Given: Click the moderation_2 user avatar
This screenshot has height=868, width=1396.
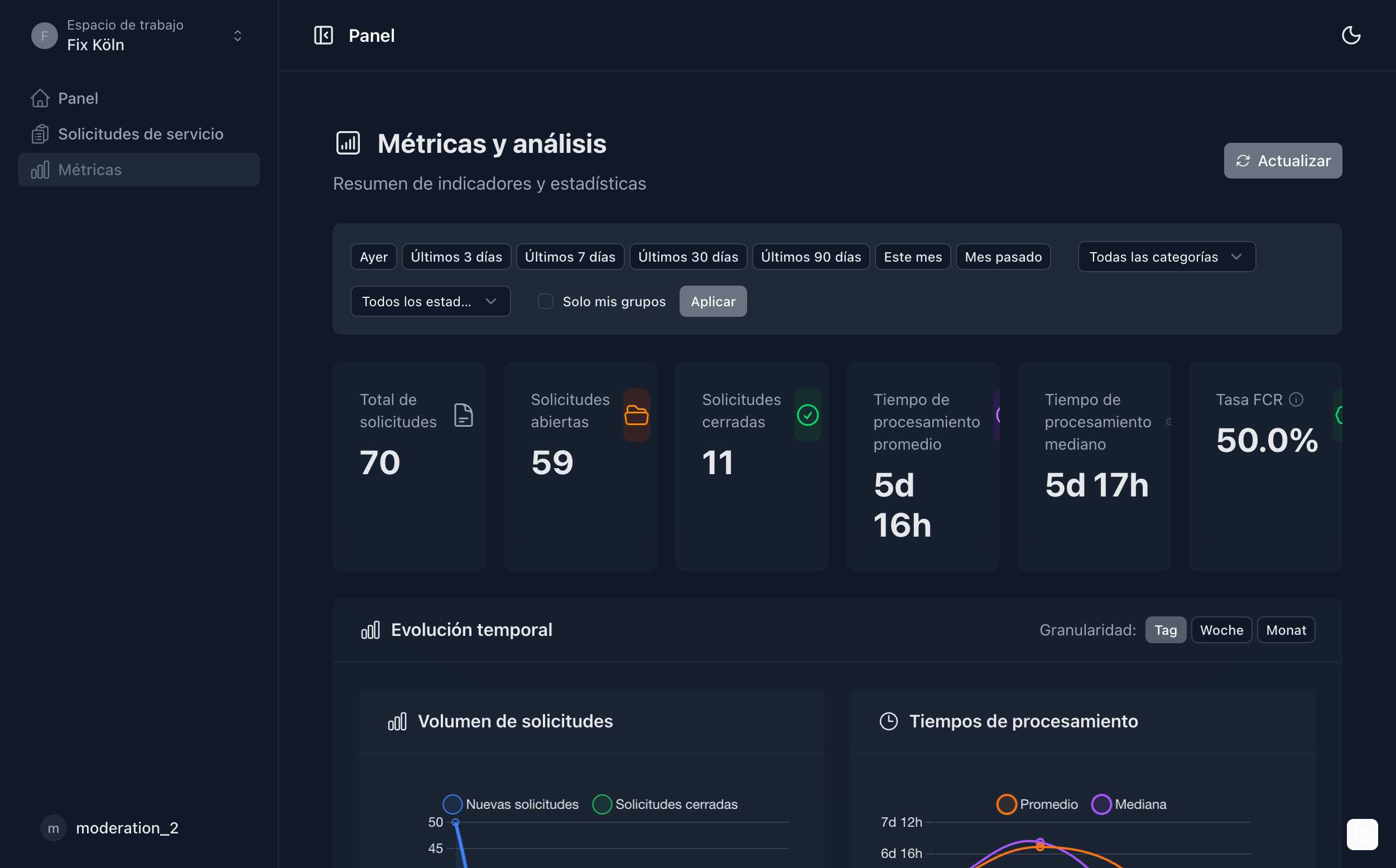Looking at the screenshot, I should [x=54, y=827].
